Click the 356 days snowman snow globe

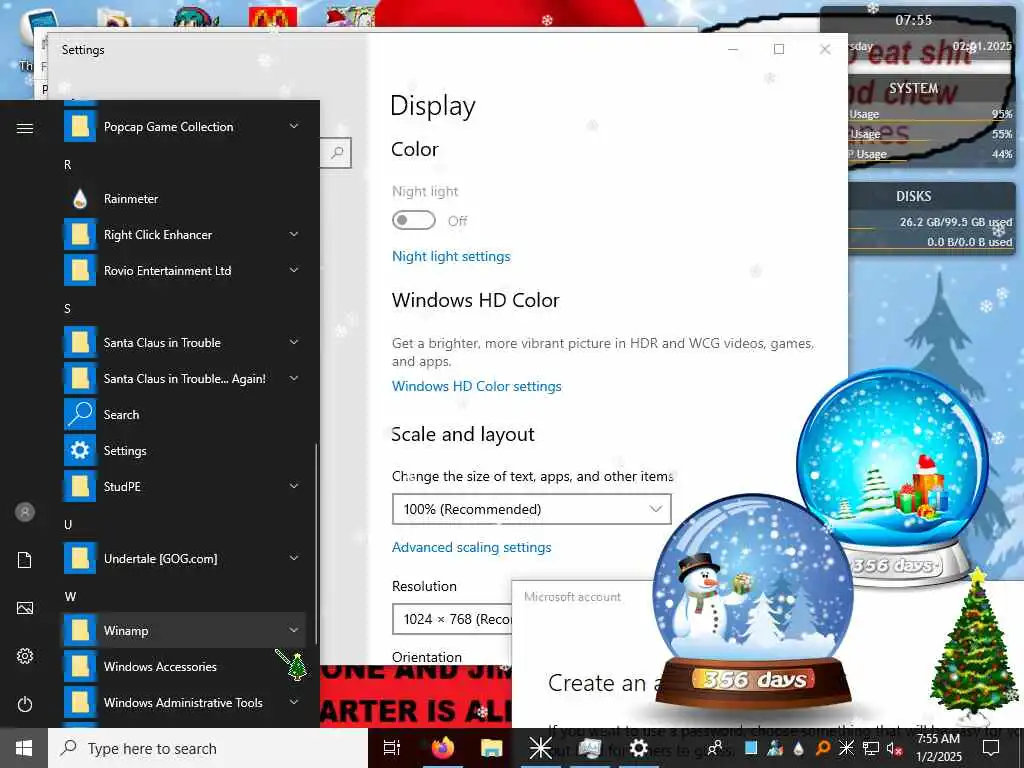point(753,607)
